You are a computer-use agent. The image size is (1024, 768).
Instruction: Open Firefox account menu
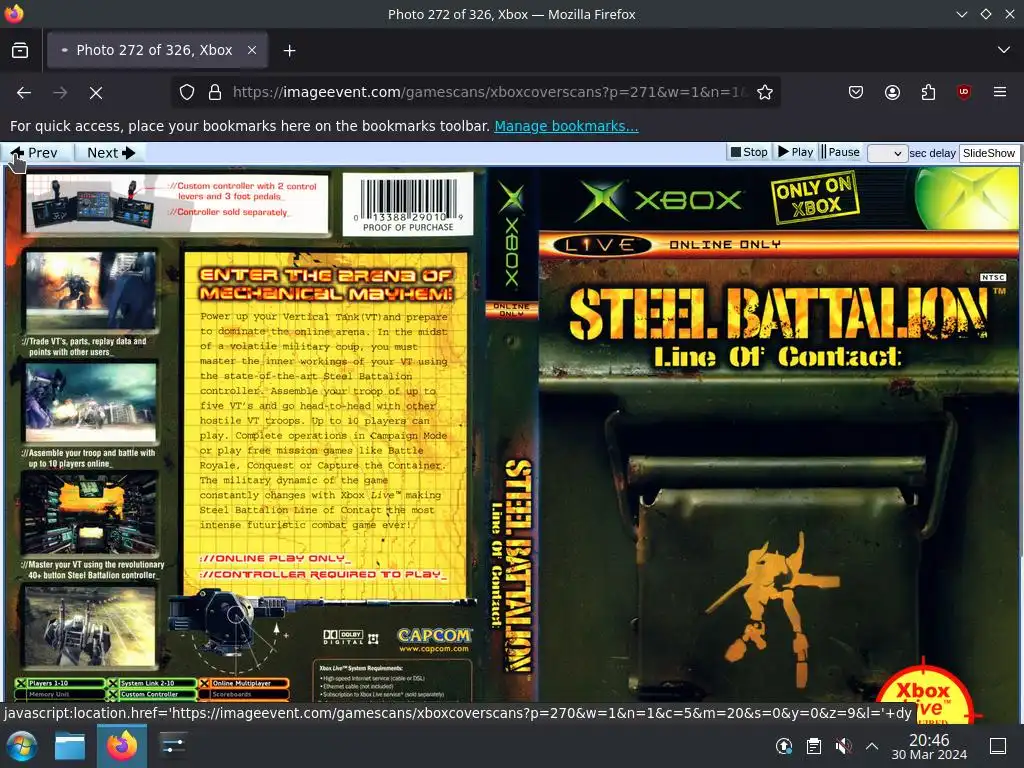[892, 93]
